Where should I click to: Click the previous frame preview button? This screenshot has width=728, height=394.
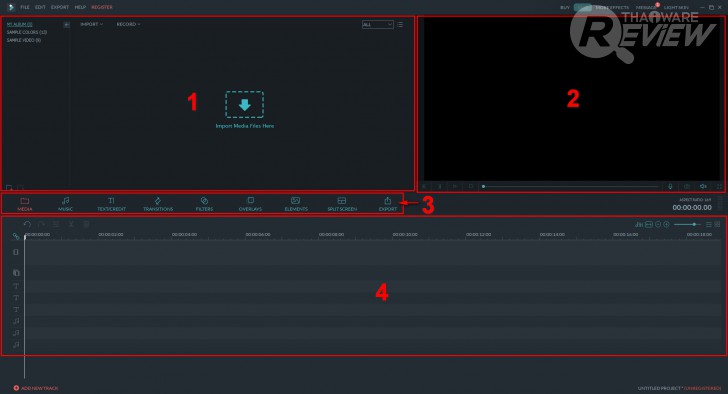tap(424, 186)
